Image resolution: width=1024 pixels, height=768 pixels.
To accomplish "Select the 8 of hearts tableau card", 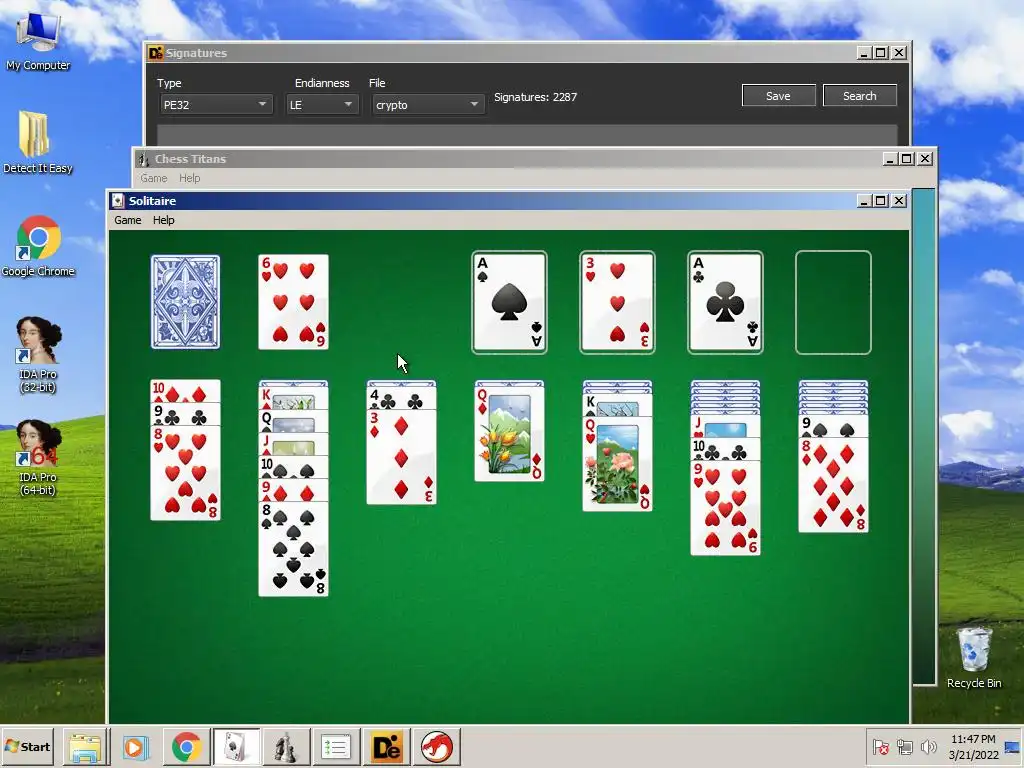I will 185,473.
